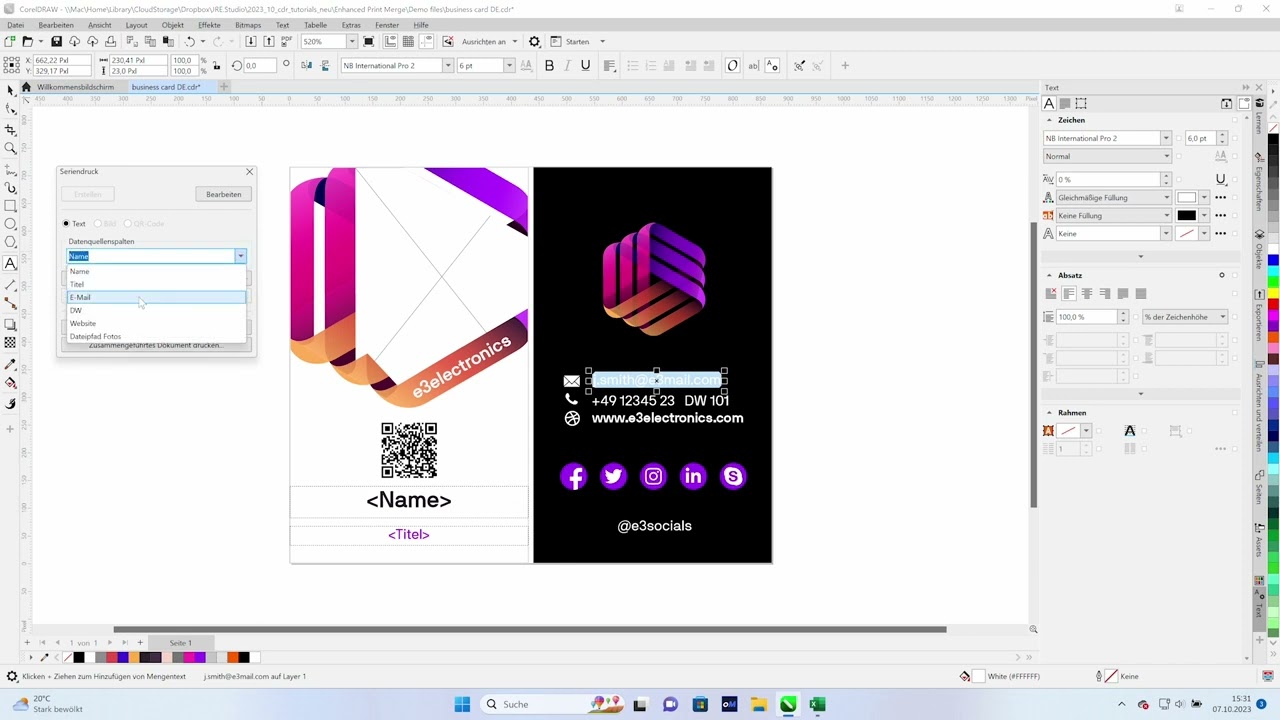Viewport: 1280px width, 720px height.
Task: Click the white fill color swatch in docker
Action: 1186,198
